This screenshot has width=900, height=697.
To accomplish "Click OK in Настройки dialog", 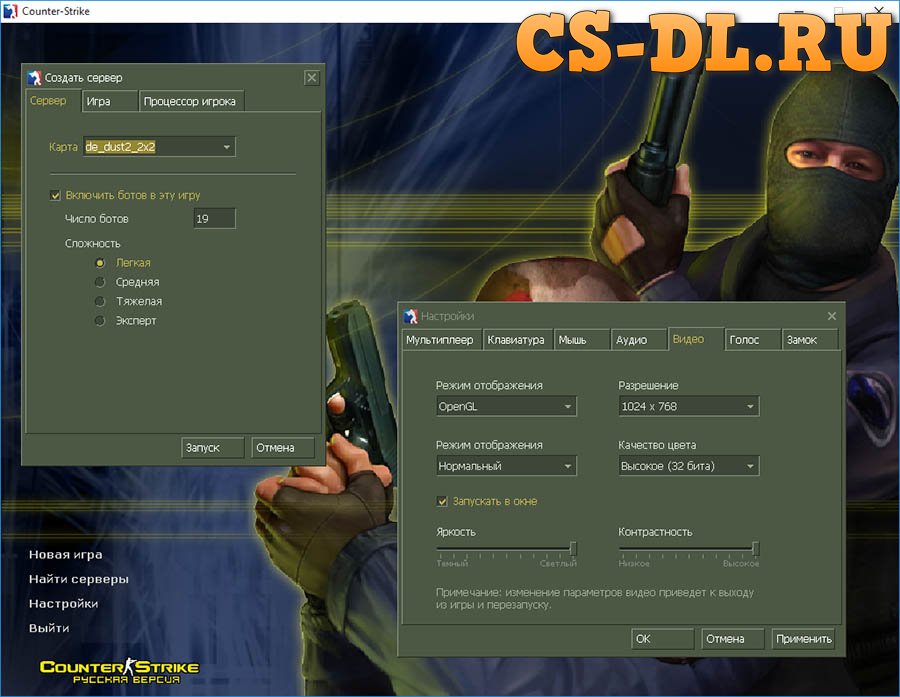I will [662, 639].
